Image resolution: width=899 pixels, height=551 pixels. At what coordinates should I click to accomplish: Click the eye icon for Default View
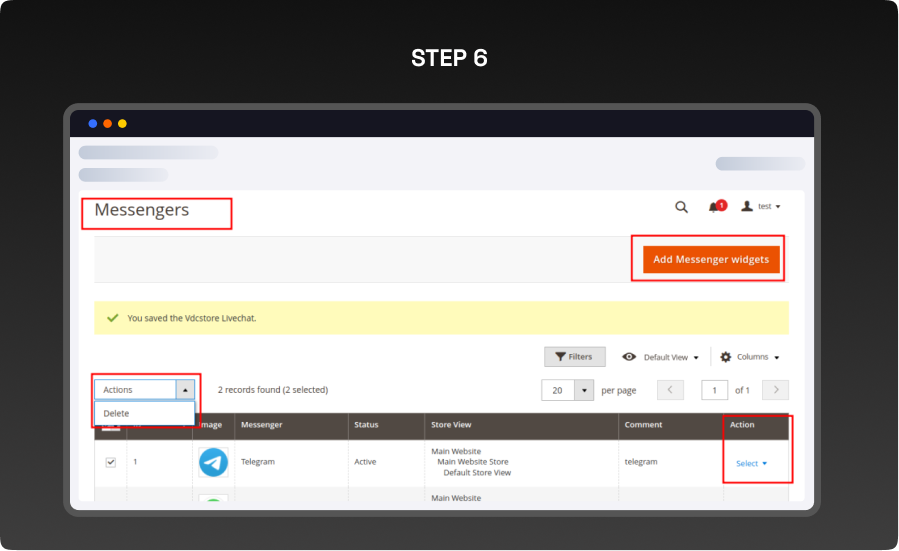[629, 357]
